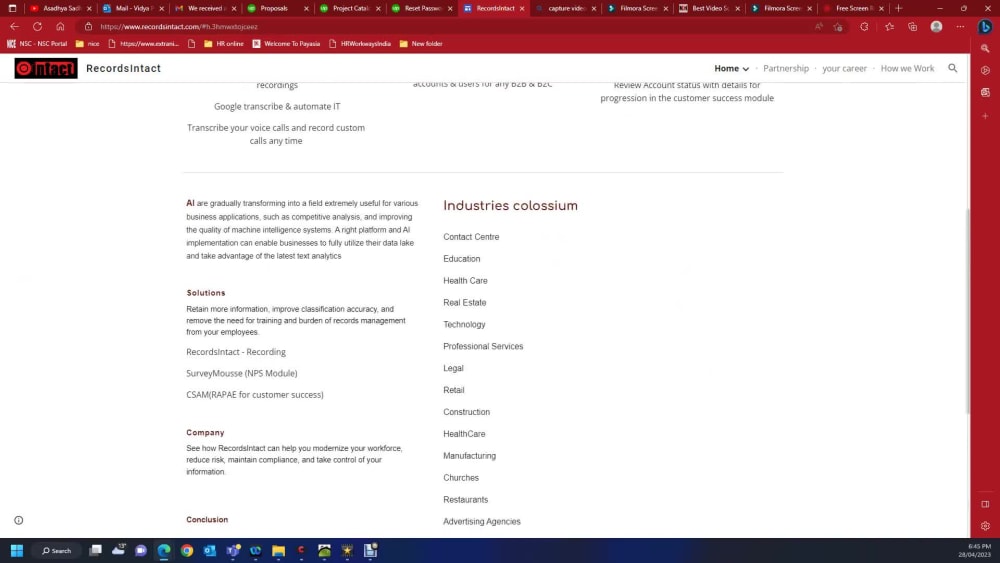The height and width of the screenshot is (563, 1000).
Task: Add a sidebar app with plus icon
Action: tap(985, 116)
